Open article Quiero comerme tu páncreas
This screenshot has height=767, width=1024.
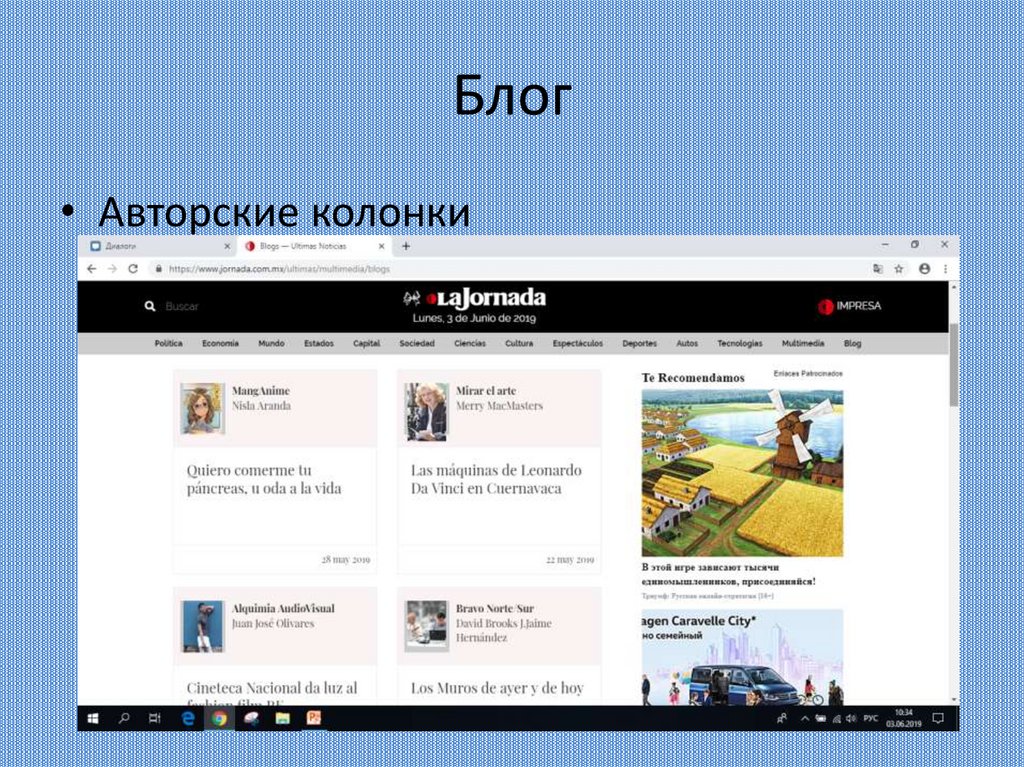pos(264,479)
